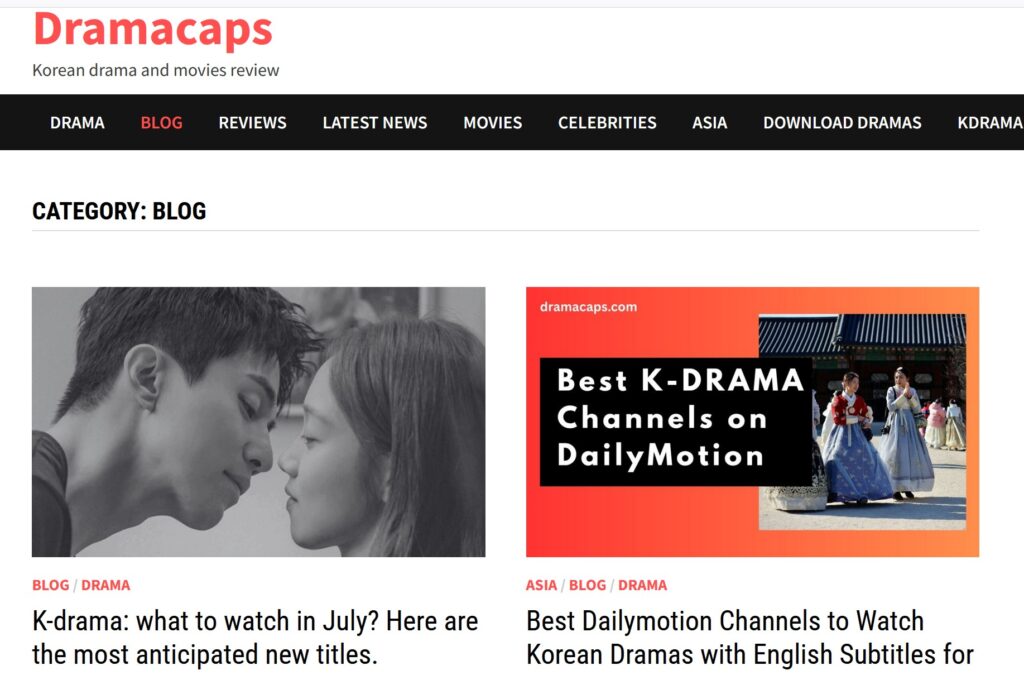This screenshot has height=675, width=1024.
Task: Open LATEST NEWS in the nav bar
Action: pyautogui.click(x=375, y=123)
